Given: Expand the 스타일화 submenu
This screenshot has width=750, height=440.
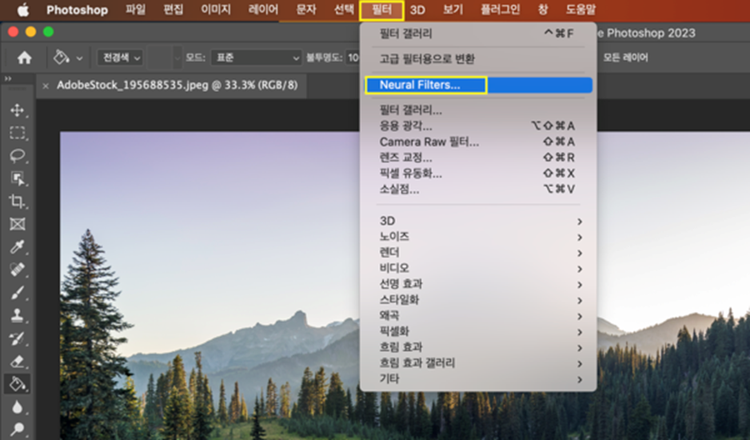Looking at the screenshot, I should [478, 300].
